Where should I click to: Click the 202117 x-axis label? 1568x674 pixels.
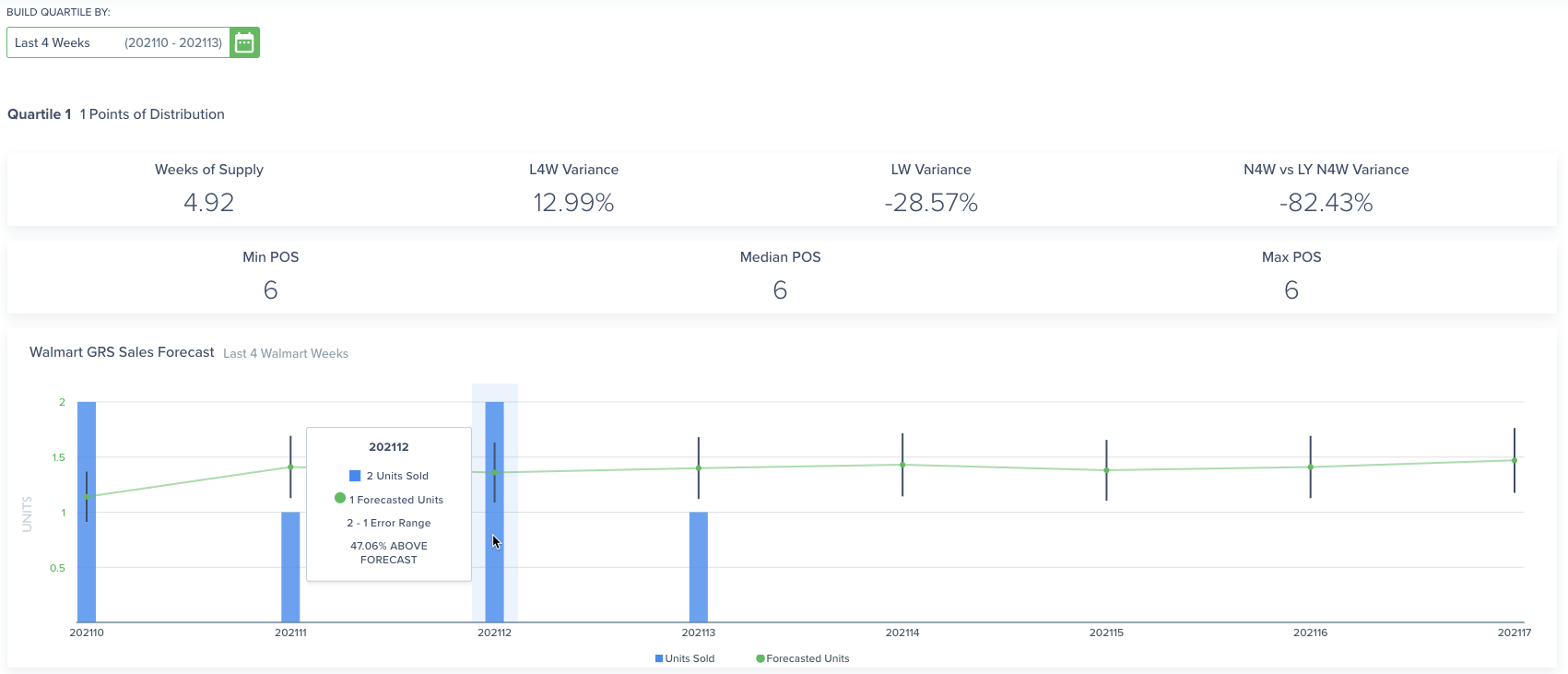click(1515, 633)
